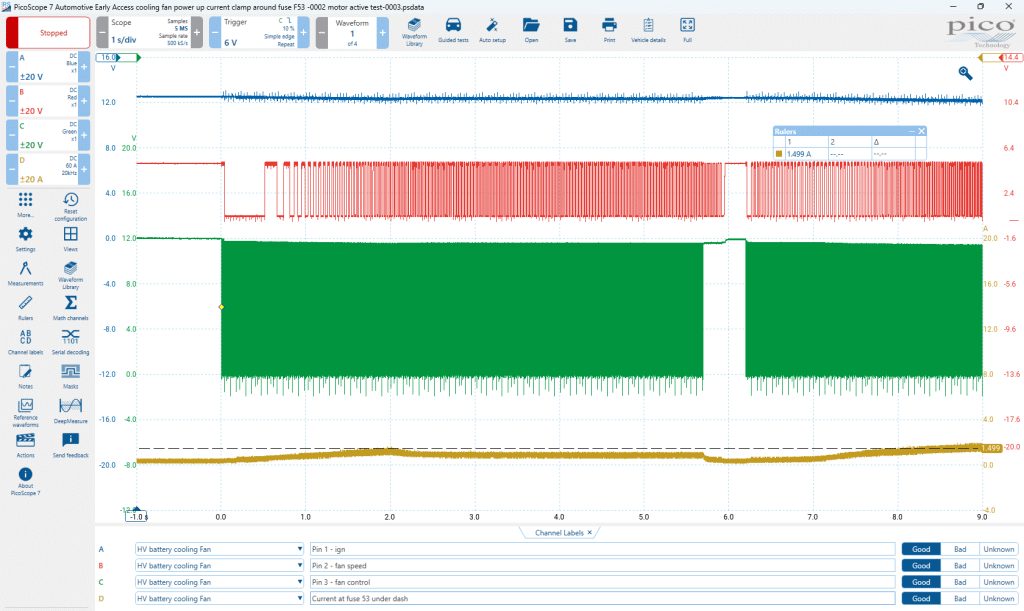
Task: Open the Measurements tool
Action: tap(25, 273)
